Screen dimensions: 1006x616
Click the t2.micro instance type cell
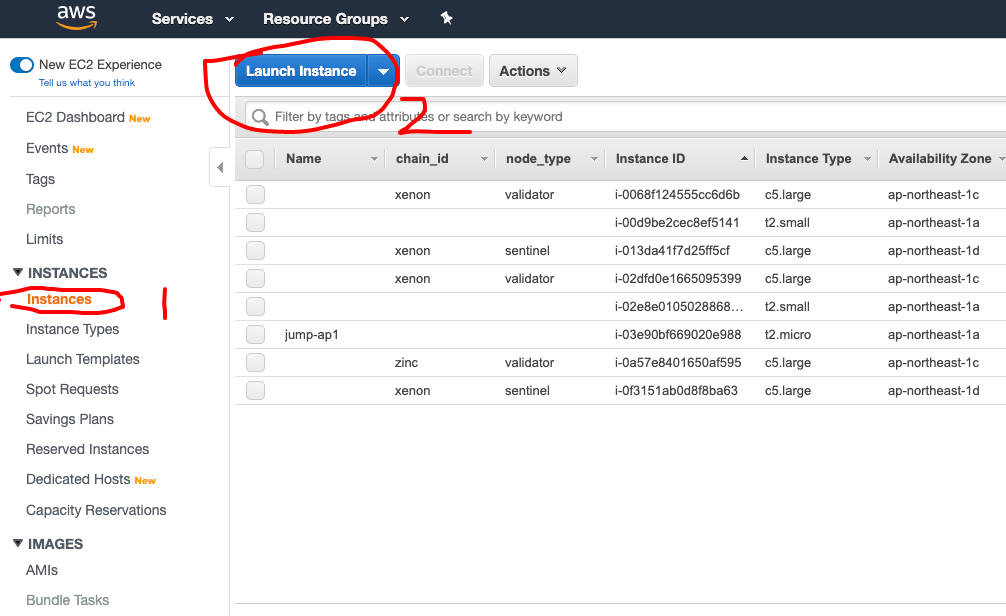pyautogui.click(x=787, y=335)
